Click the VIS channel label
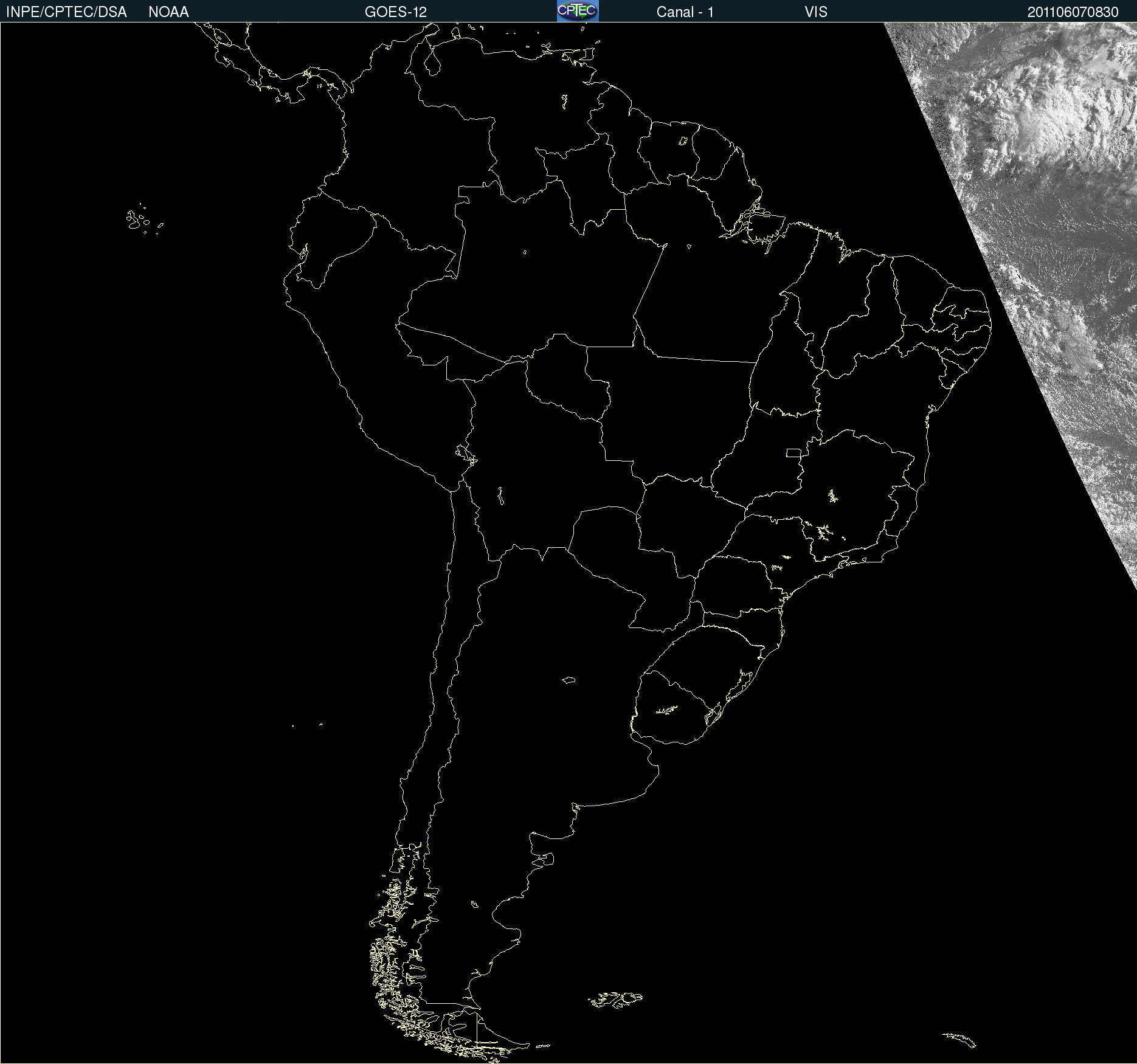Image resolution: width=1137 pixels, height=1064 pixels. tap(816, 12)
